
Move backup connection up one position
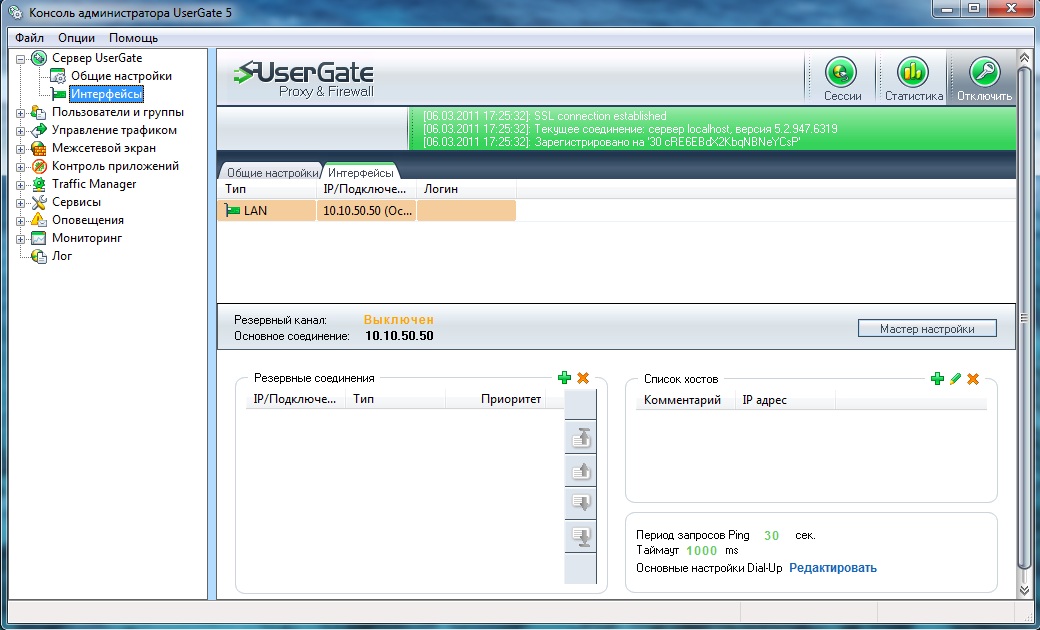pyautogui.click(x=581, y=471)
